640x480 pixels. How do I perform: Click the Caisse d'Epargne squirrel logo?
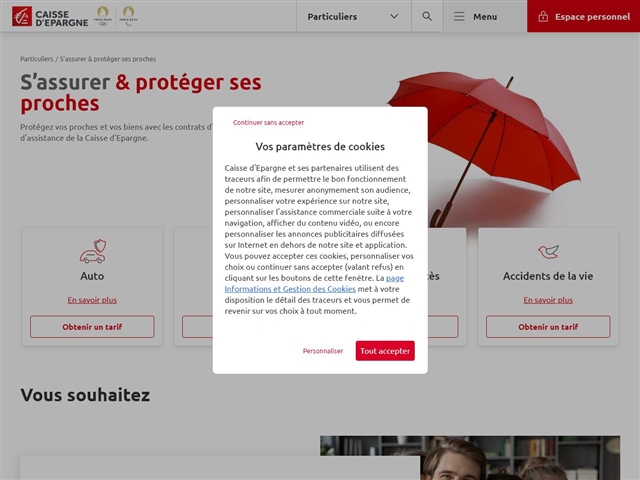[x=22, y=16]
